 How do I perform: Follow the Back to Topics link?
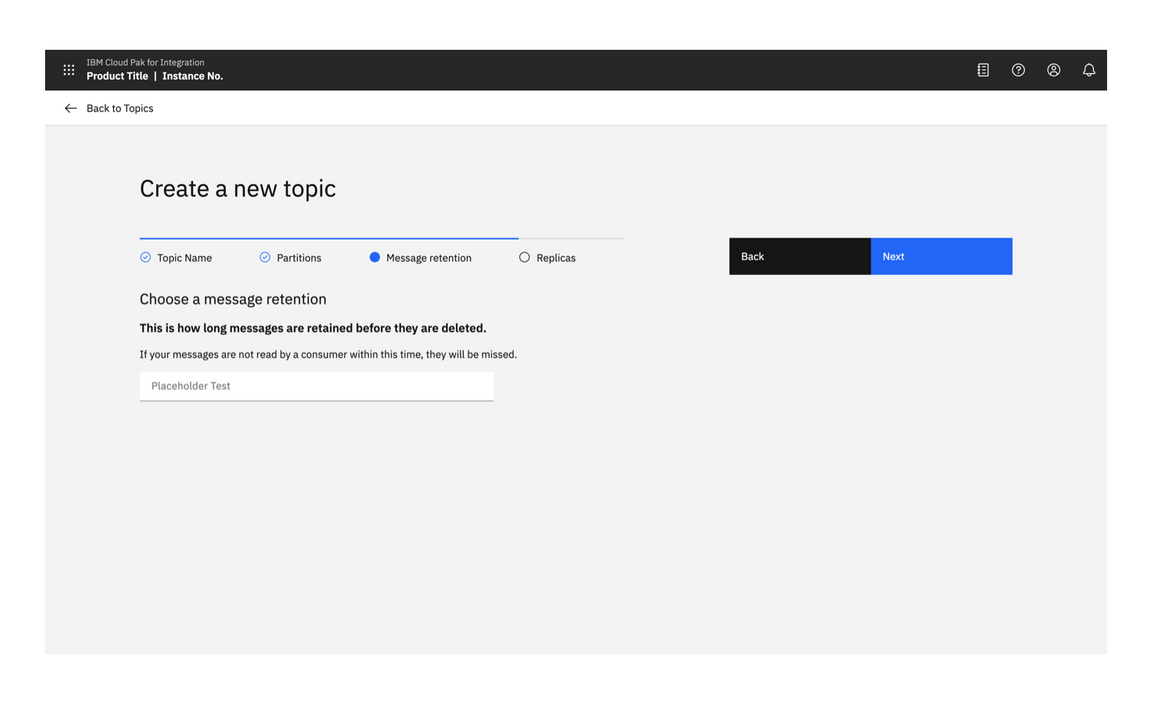tap(120, 108)
